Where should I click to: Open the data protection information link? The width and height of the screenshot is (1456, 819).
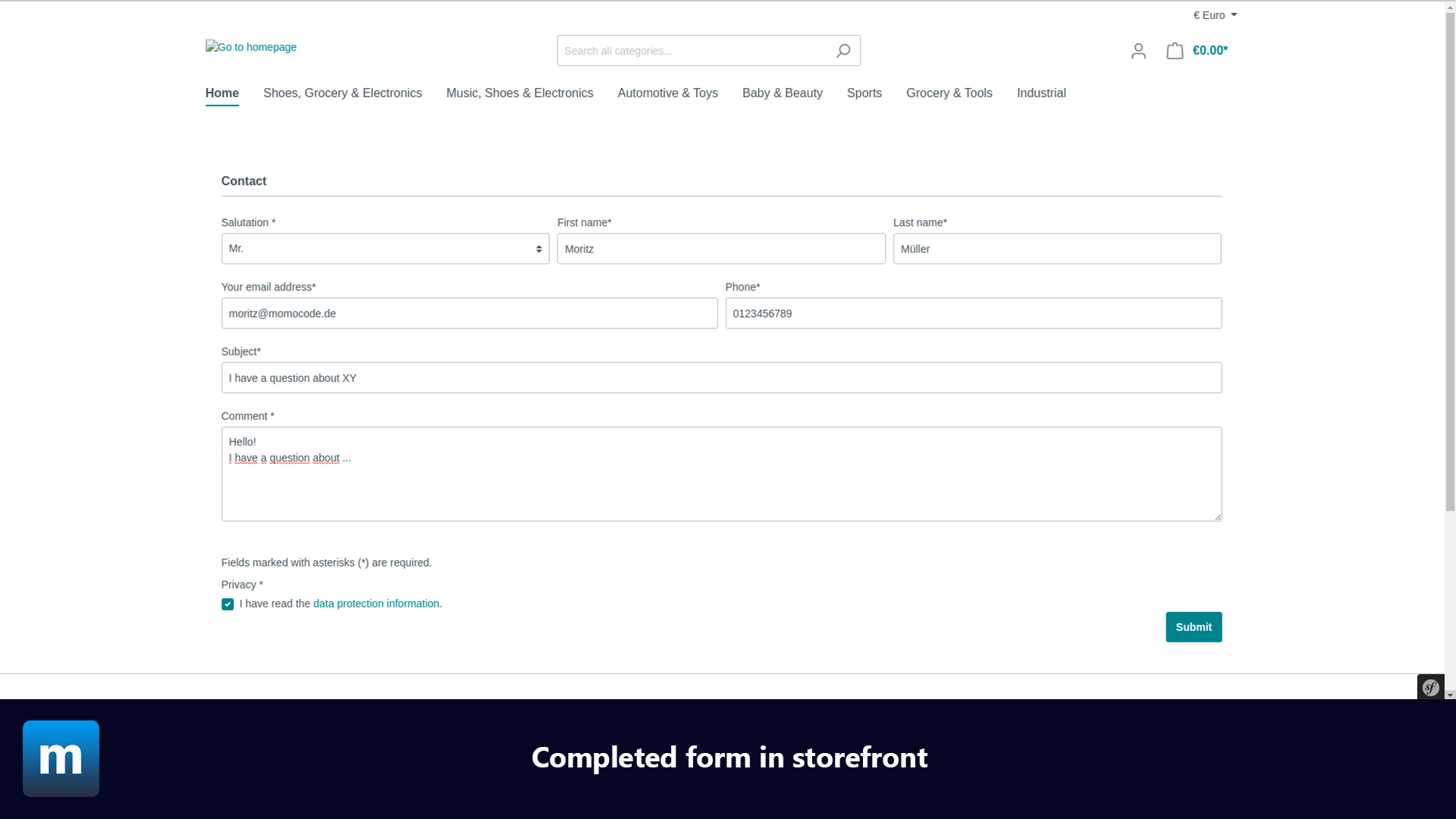(376, 603)
